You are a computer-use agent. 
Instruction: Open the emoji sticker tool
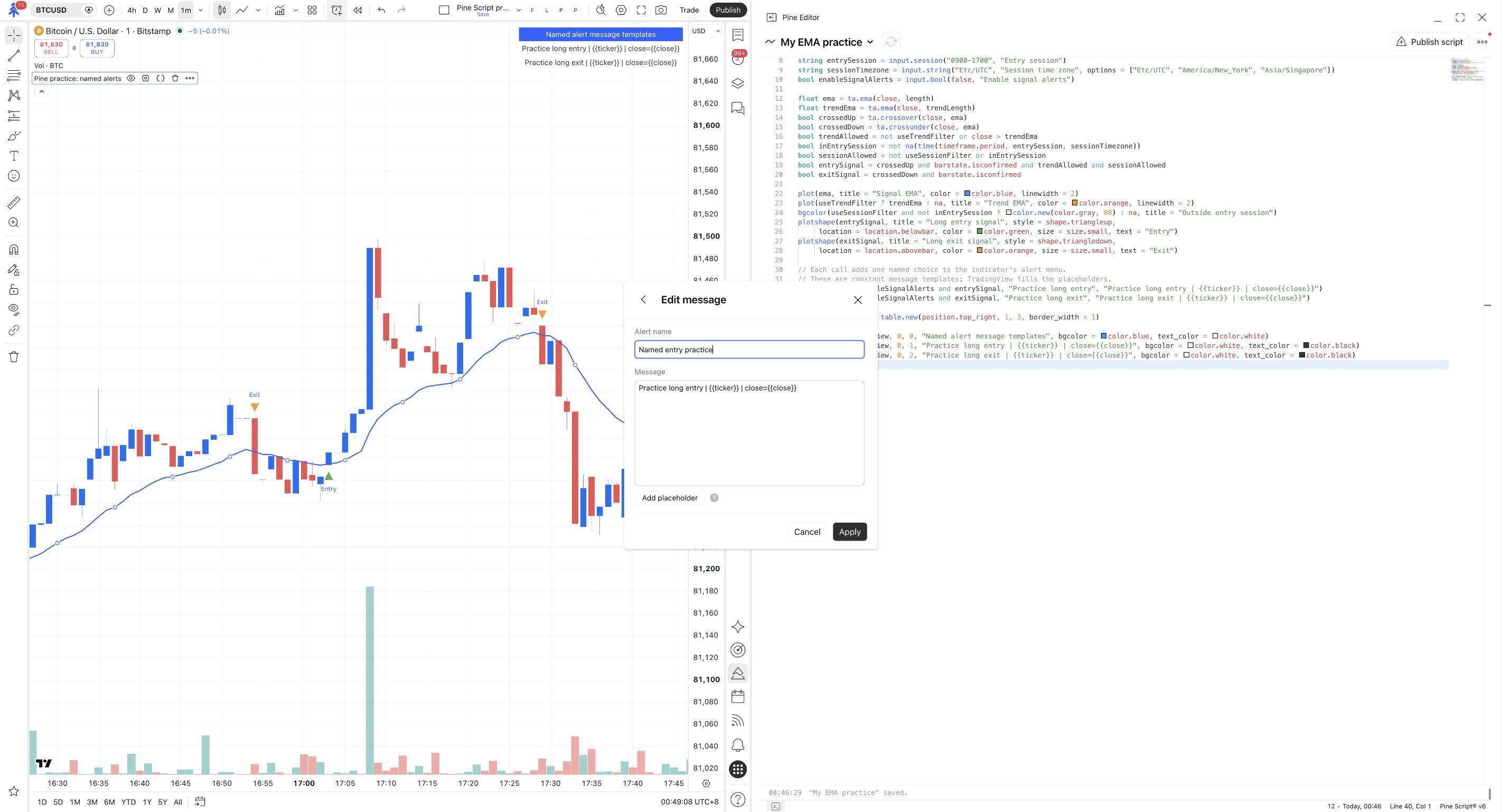click(14, 176)
